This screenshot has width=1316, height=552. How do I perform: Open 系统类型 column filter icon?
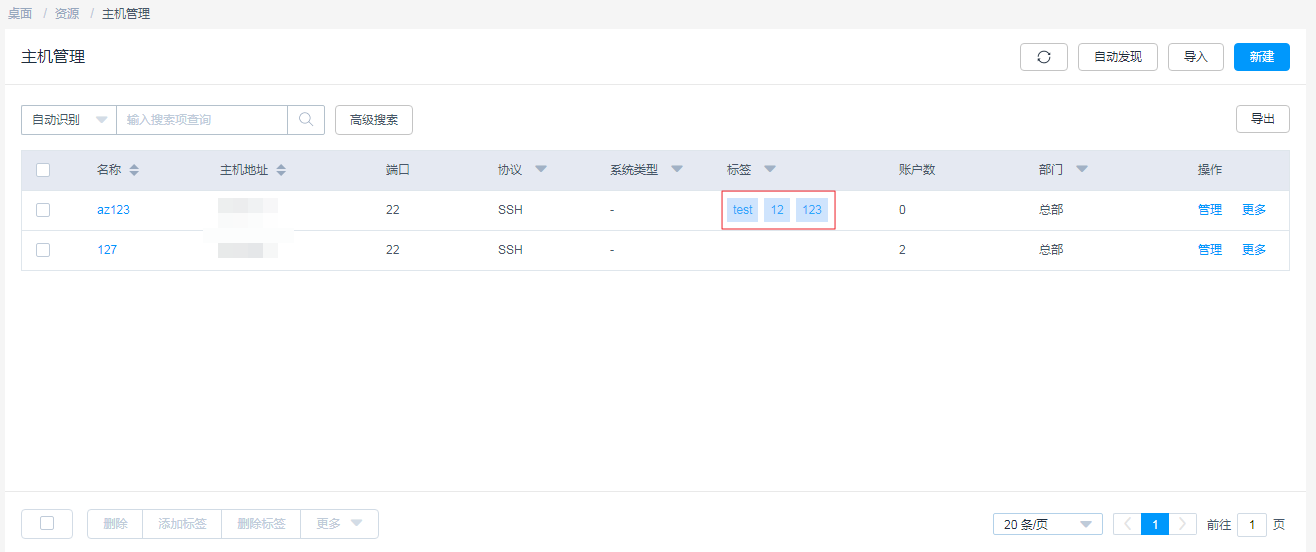coord(677,169)
